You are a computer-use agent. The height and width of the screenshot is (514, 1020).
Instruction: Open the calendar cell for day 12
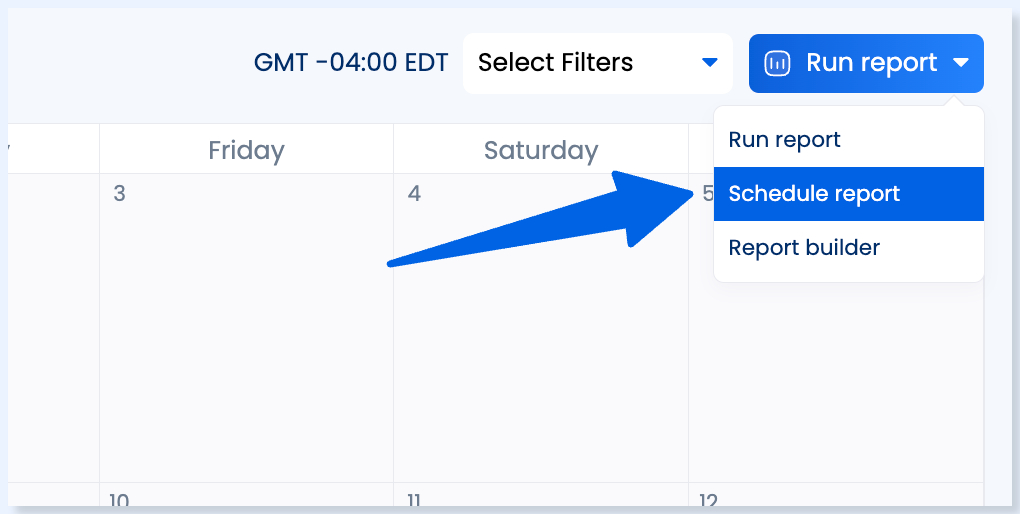836,494
